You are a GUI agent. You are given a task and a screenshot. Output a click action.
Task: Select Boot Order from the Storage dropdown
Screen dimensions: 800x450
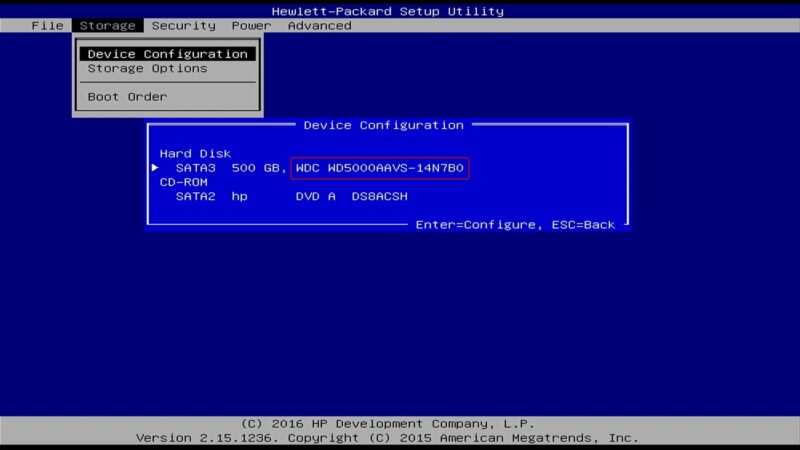coord(127,97)
